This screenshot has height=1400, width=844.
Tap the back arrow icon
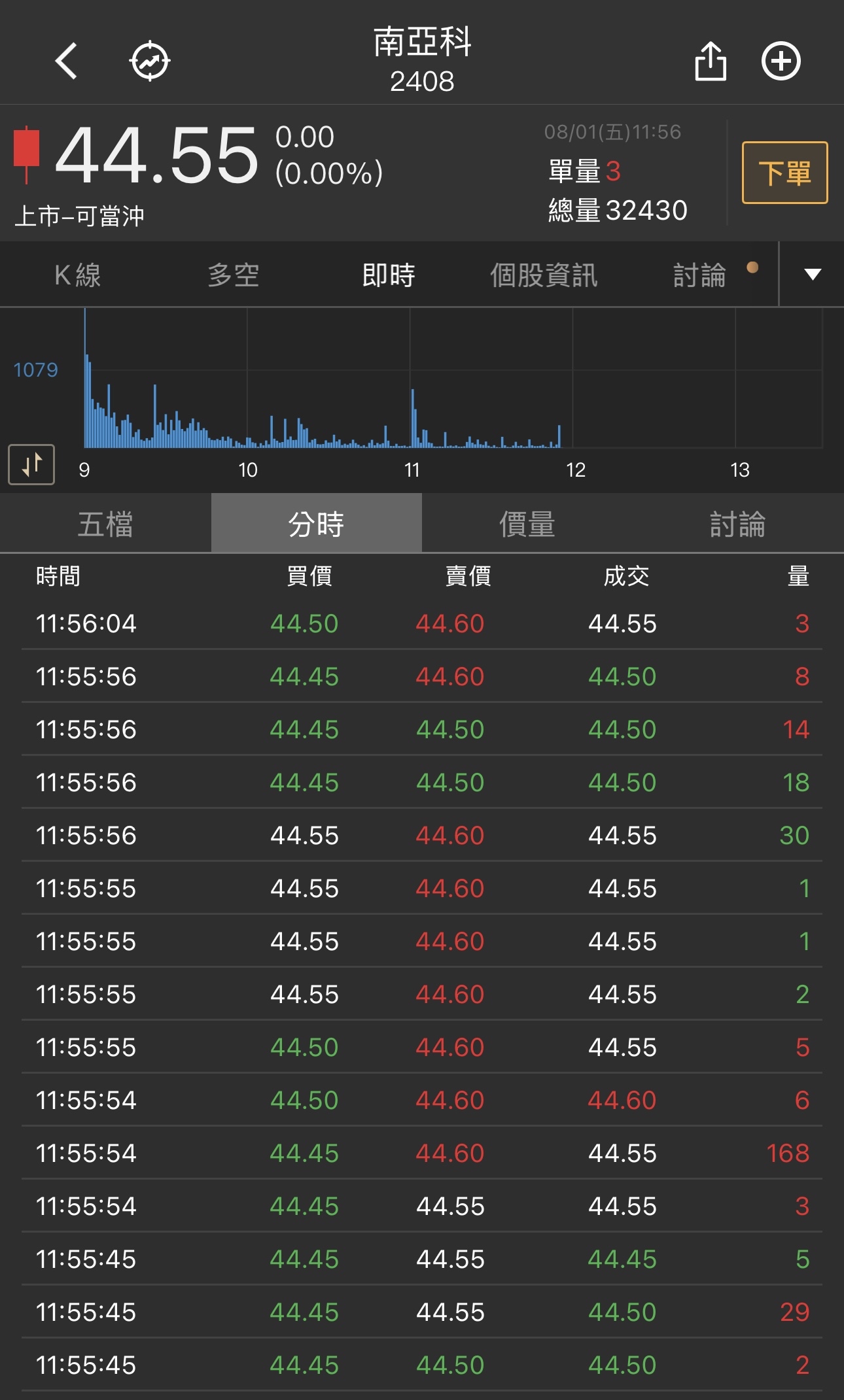66,61
